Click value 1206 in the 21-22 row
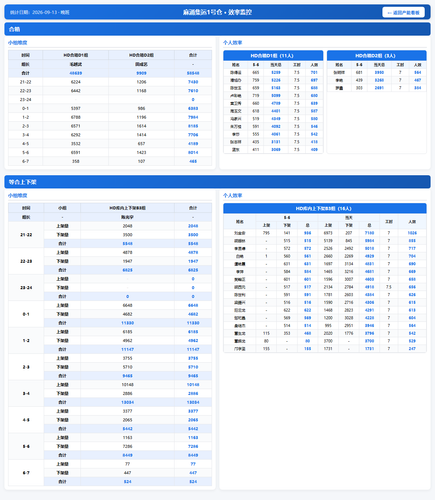 point(141,82)
